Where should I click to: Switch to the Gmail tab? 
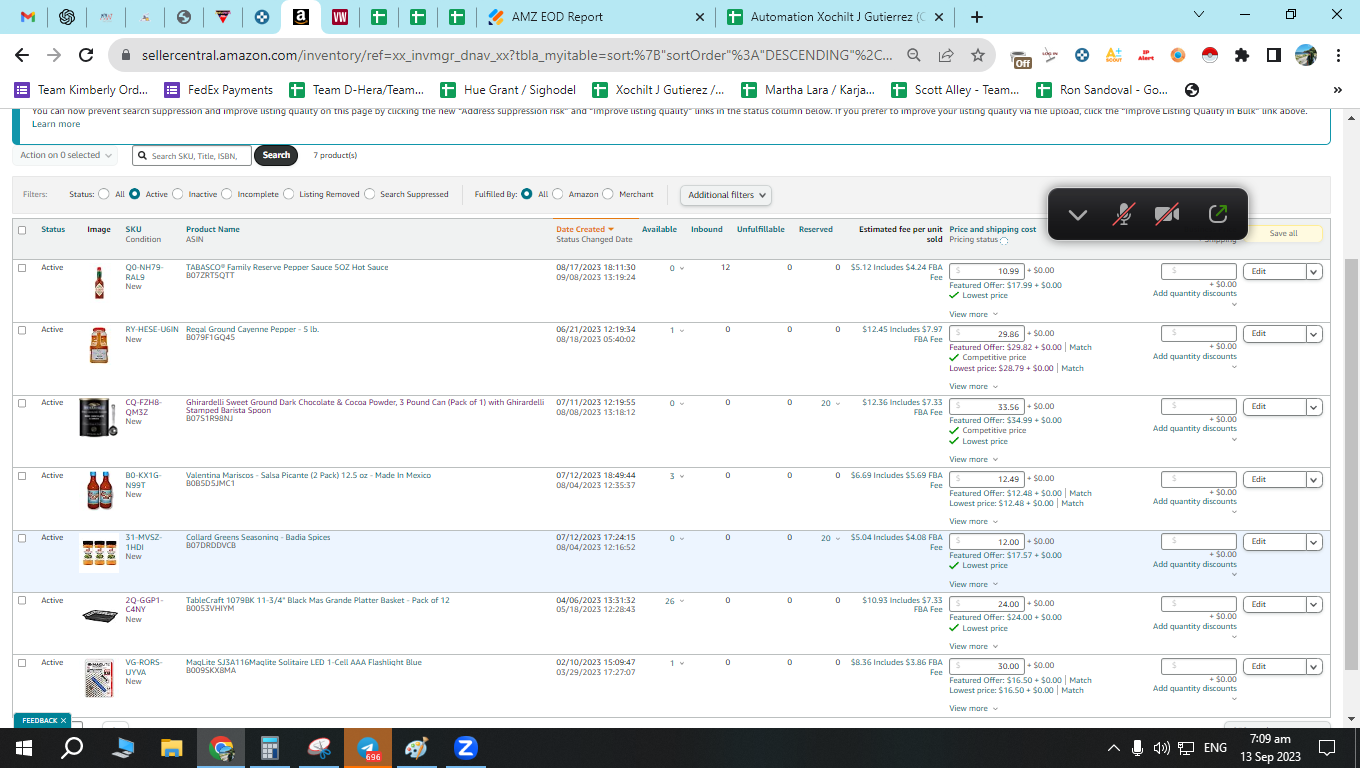(28, 17)
